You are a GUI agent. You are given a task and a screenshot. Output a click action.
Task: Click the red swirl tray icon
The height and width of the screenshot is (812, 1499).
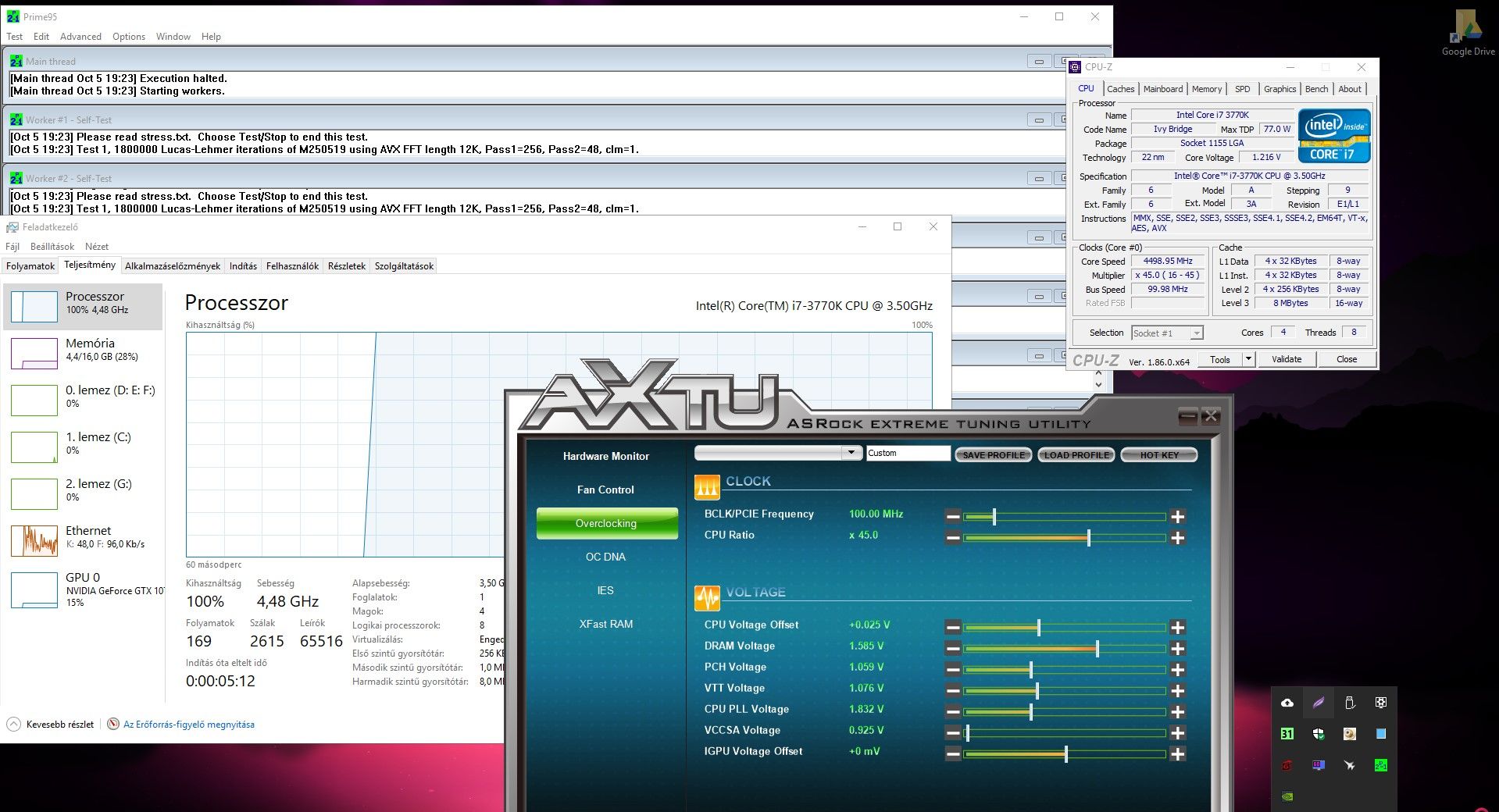tap(1287, 765)
